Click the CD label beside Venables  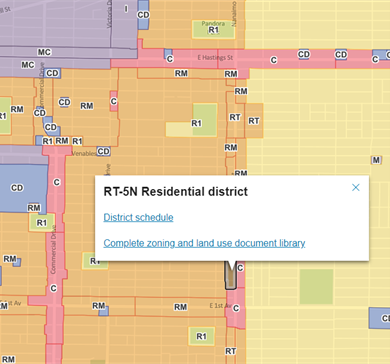click(x=103, y=152)
